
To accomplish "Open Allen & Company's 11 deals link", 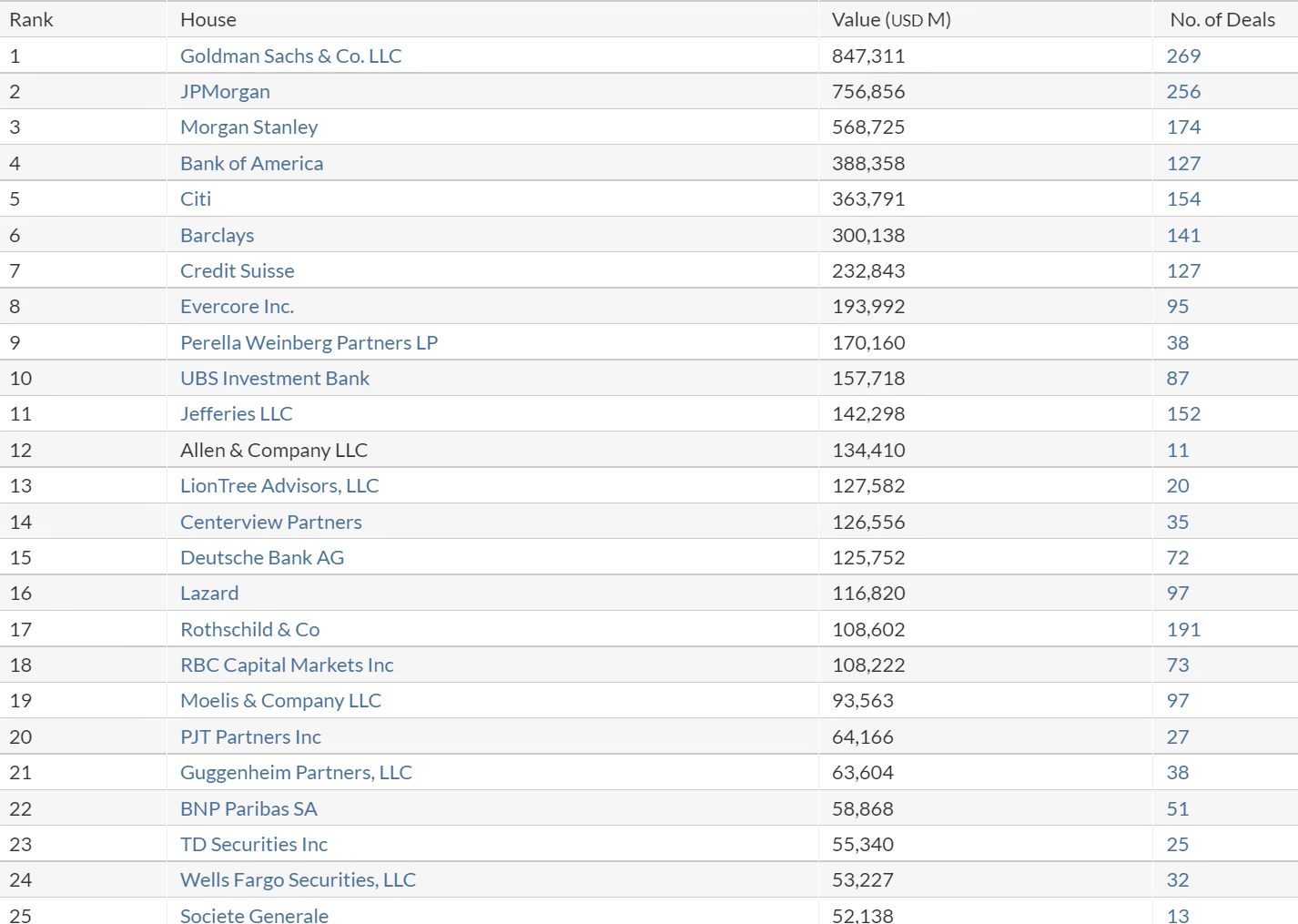I will 1177,450.
